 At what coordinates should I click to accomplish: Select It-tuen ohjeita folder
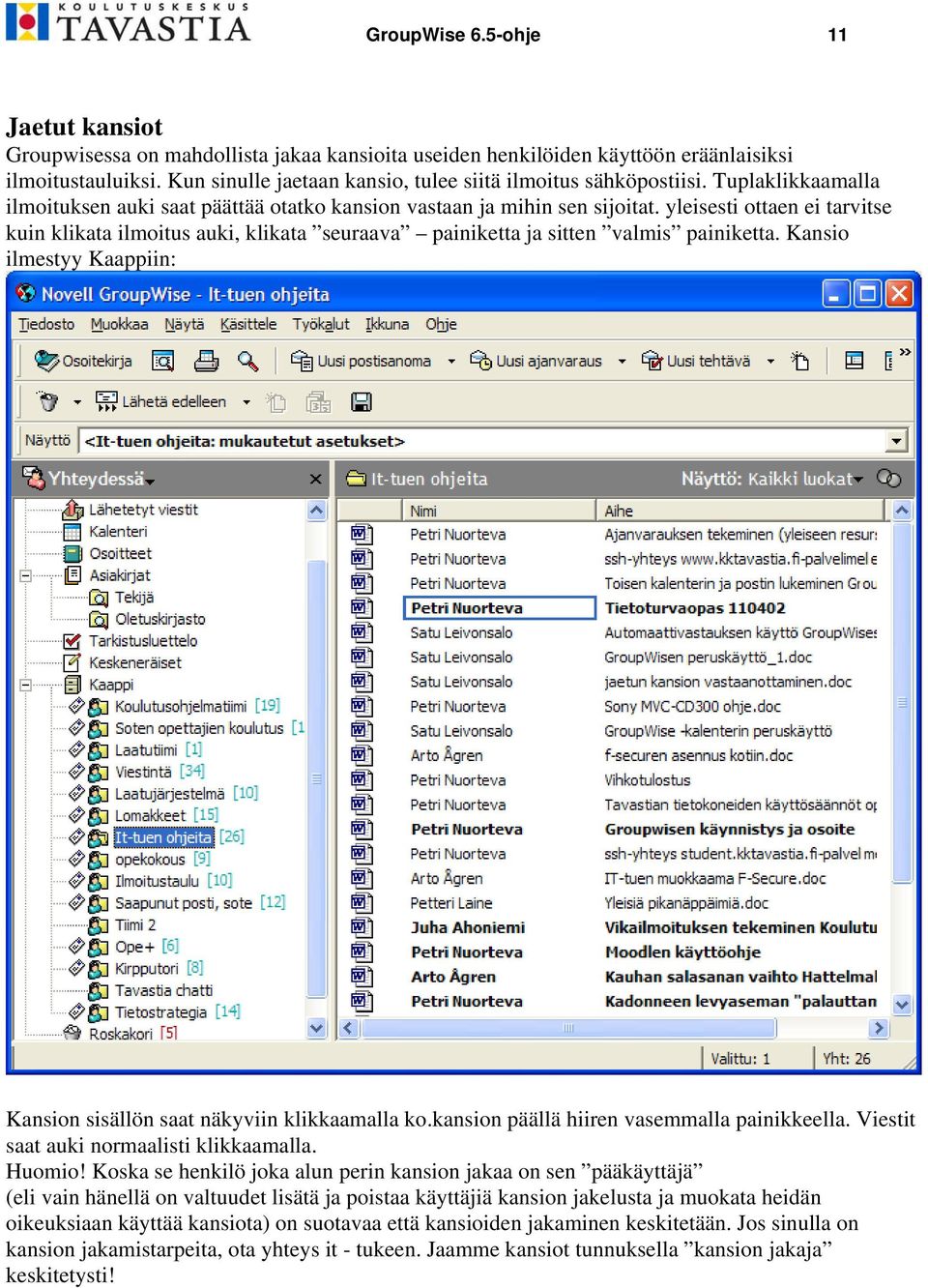point(163,837)
